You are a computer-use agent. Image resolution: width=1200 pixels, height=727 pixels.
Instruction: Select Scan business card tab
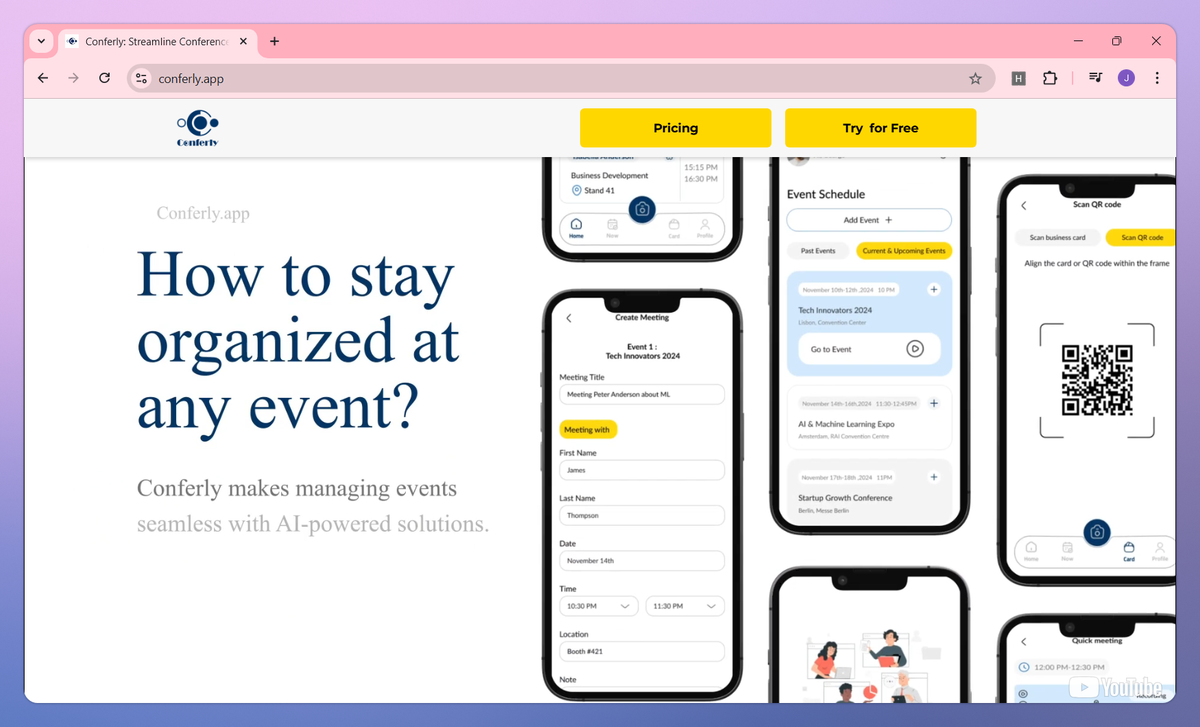1058,237
